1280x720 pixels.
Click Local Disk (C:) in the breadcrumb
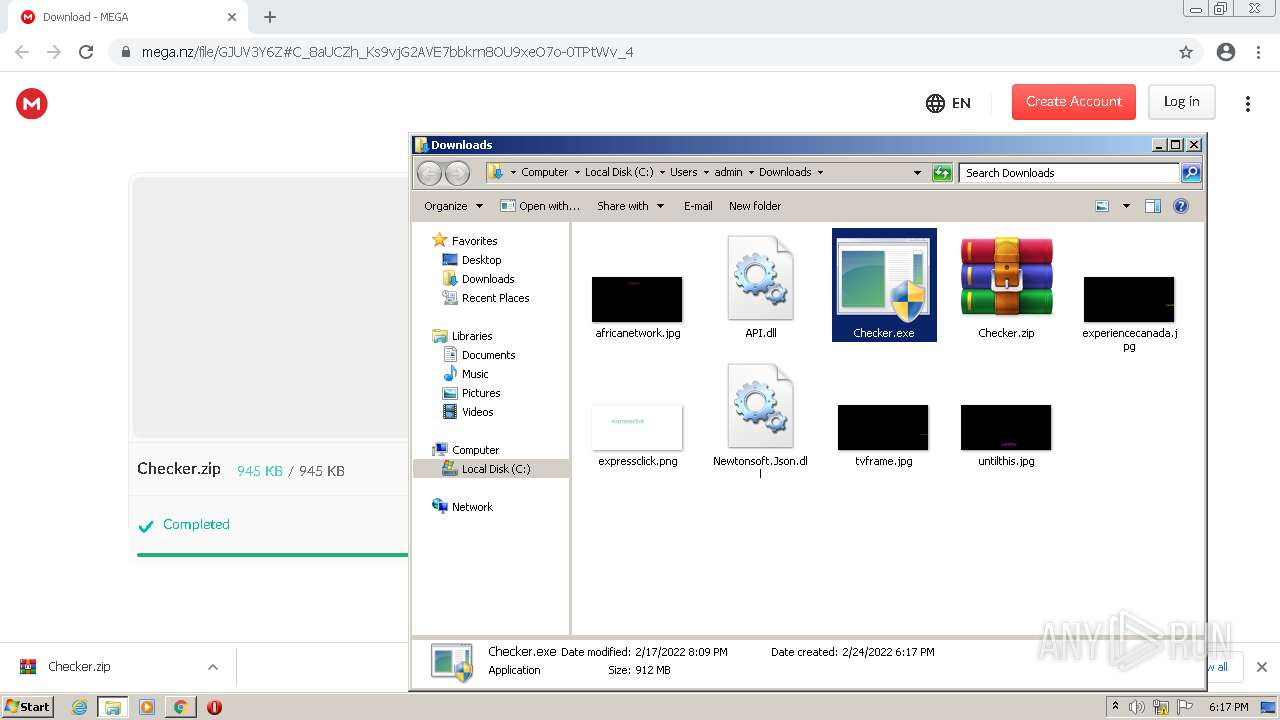coord(619,172)
